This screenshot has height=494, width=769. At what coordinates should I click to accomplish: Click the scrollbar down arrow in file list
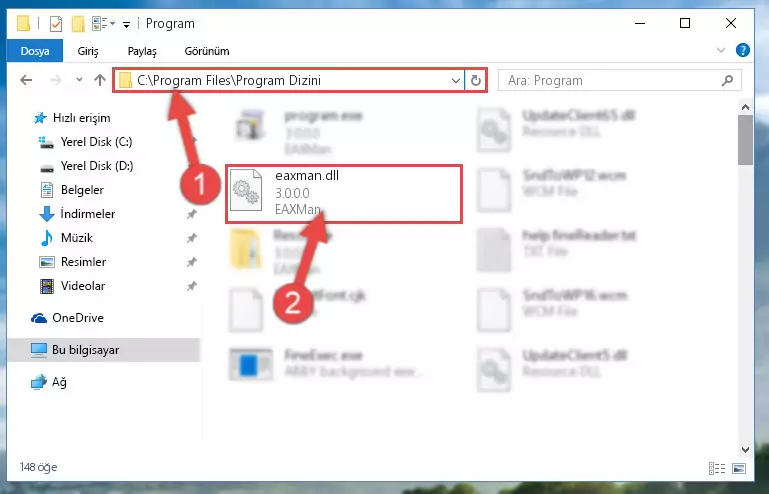click(745, 449)
